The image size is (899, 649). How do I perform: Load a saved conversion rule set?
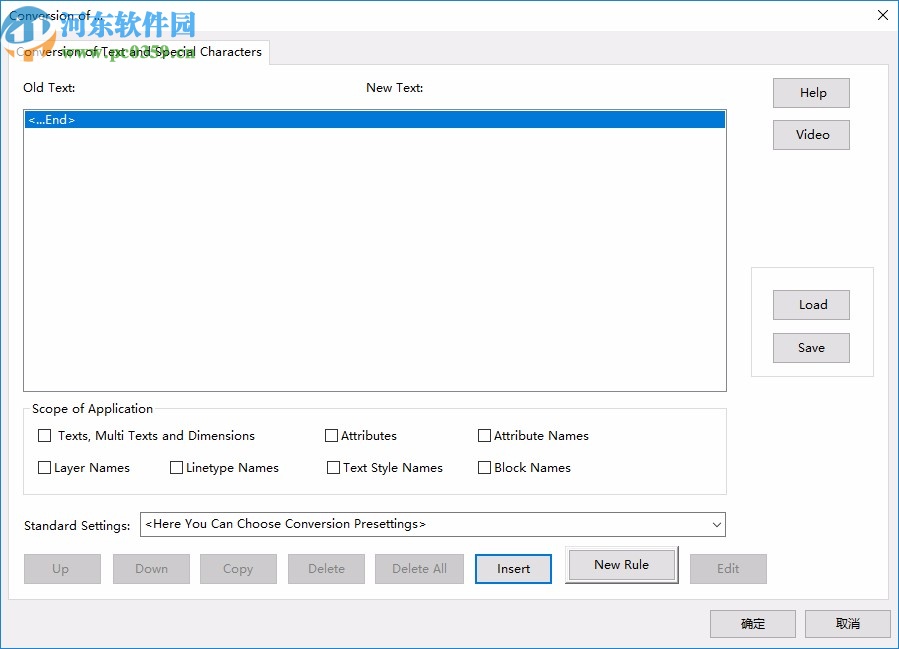click(x=810, y=305)
